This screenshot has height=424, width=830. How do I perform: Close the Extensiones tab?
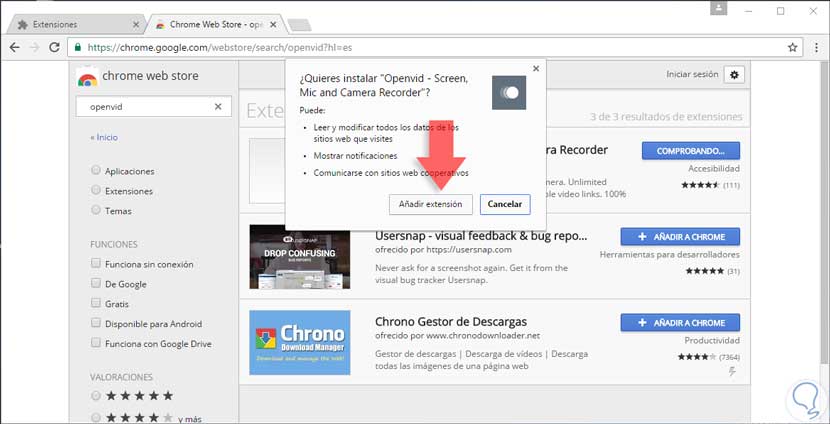click(x=136, y=25)
